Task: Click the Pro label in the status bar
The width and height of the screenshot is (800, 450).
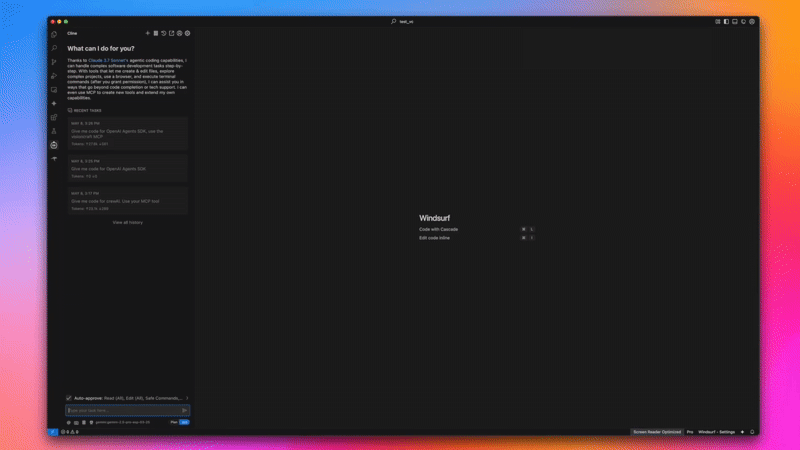Action: click(690, 432)
